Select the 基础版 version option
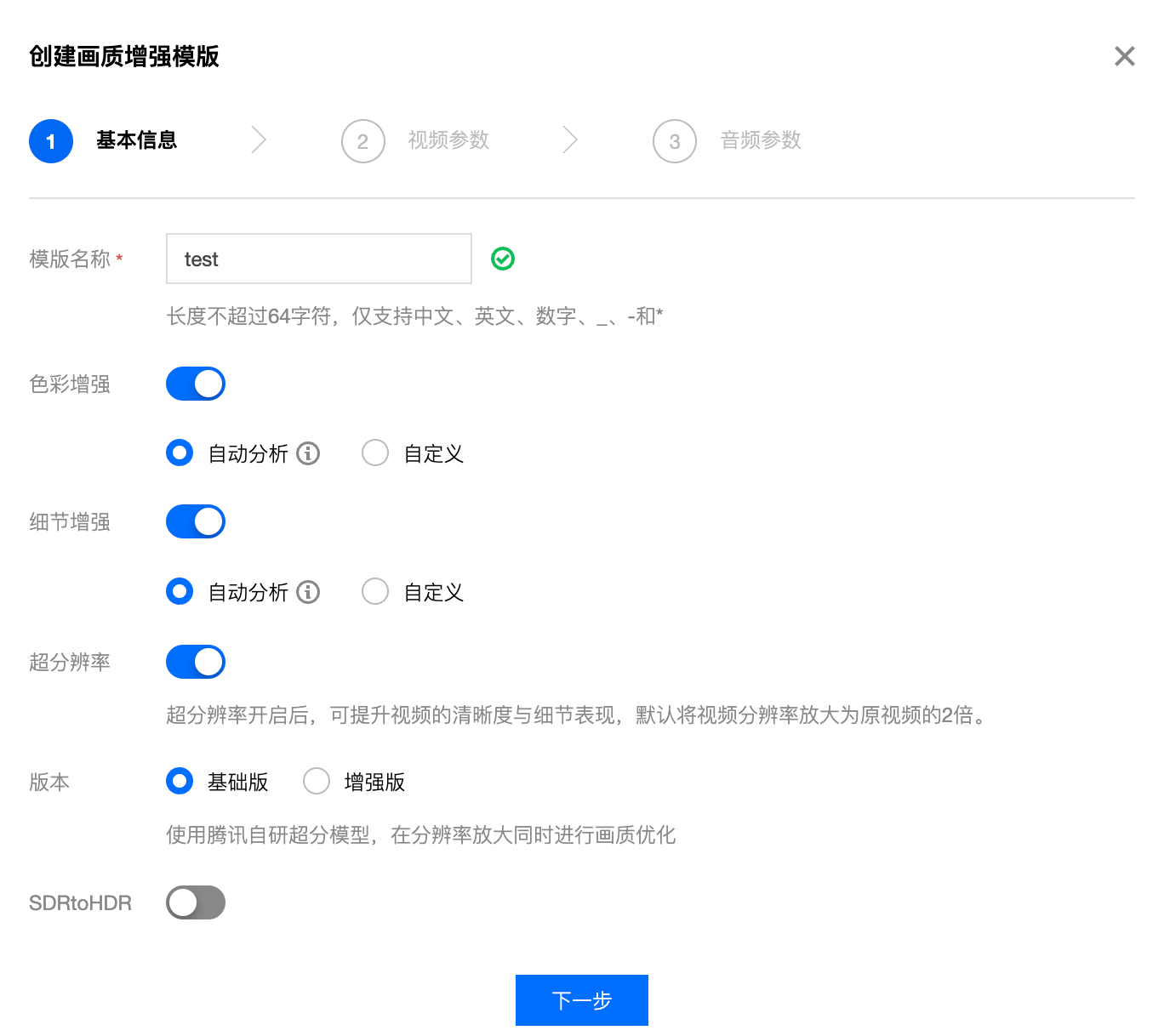The height and width of the screenshot is (1036, 1170). point(180,781)
